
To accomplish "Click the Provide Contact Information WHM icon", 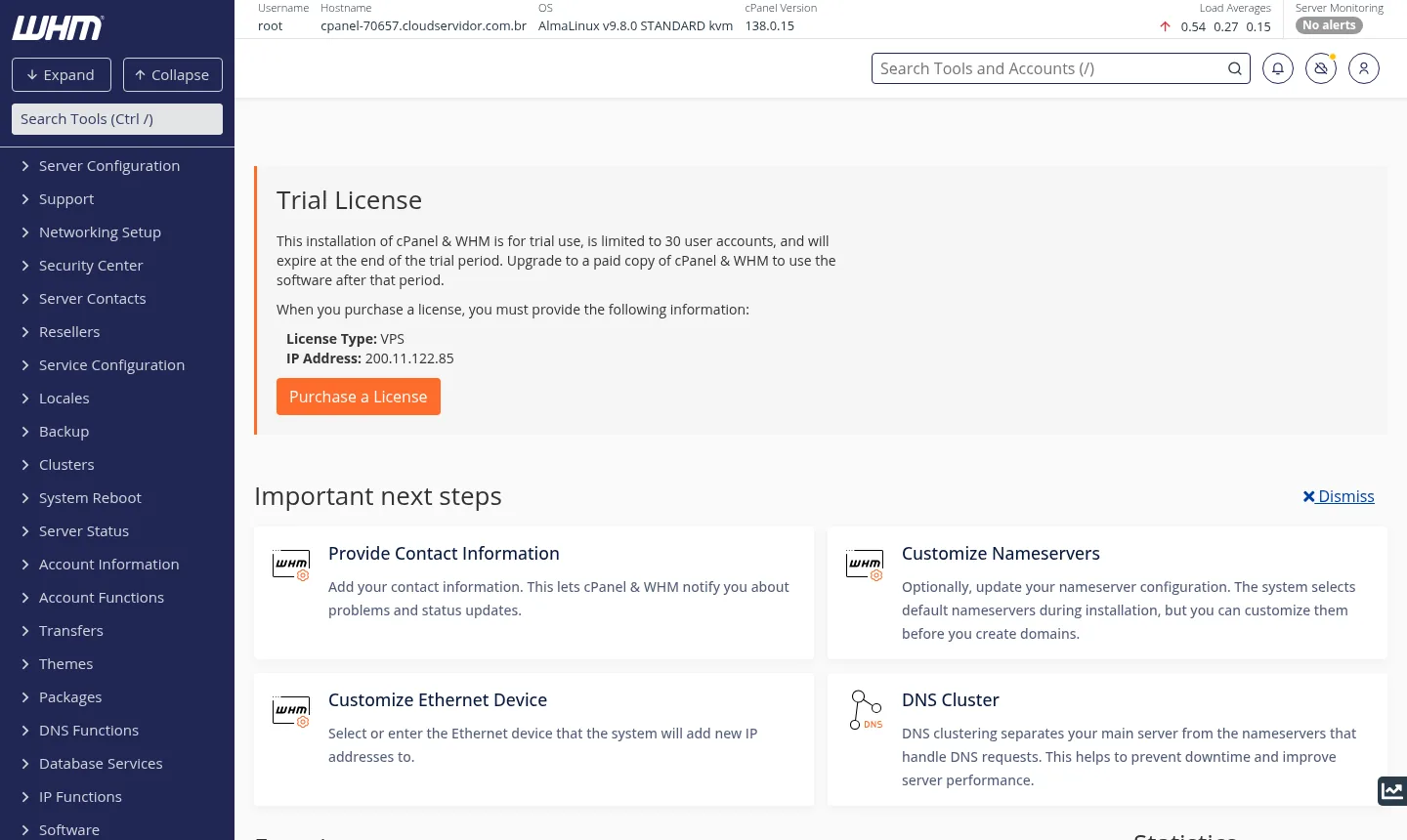I will pyautogui.click(x=291, y=565).
